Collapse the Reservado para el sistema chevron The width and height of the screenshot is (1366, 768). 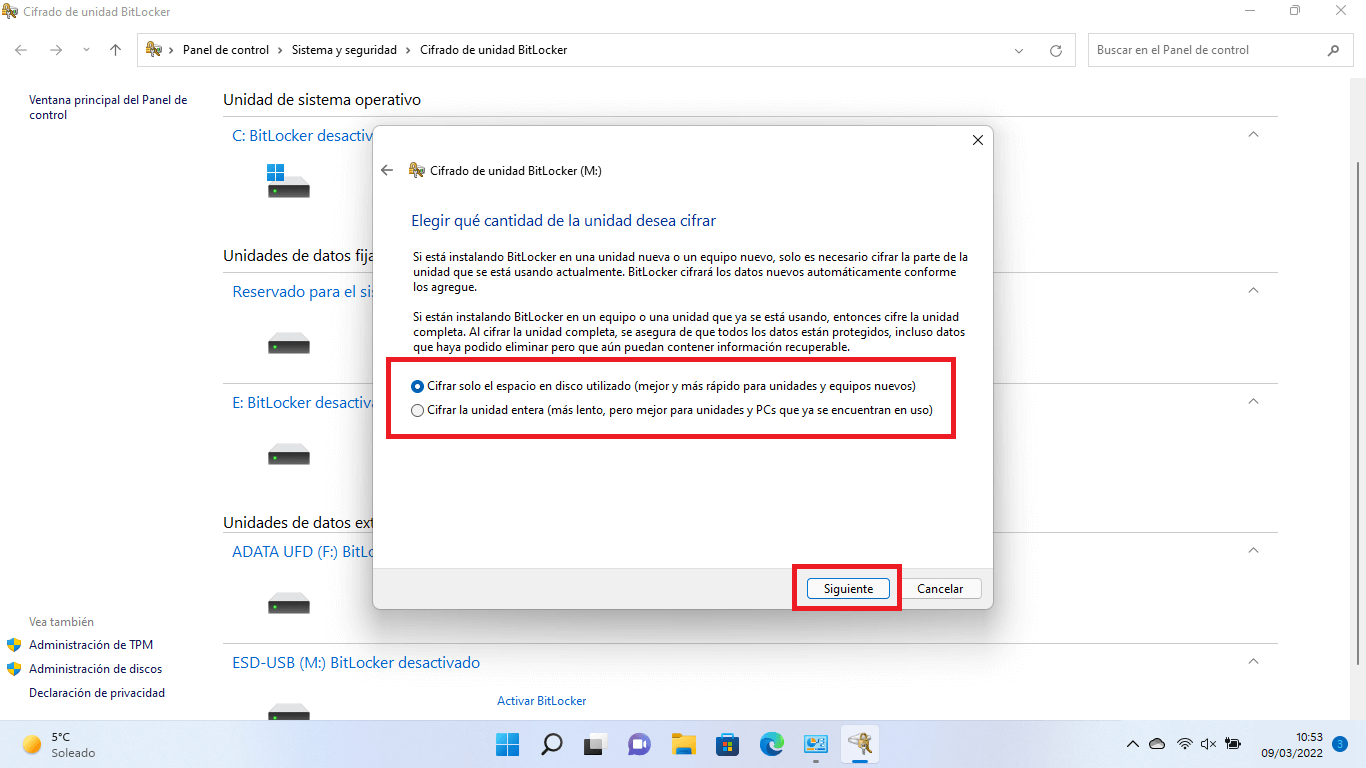1253,291
